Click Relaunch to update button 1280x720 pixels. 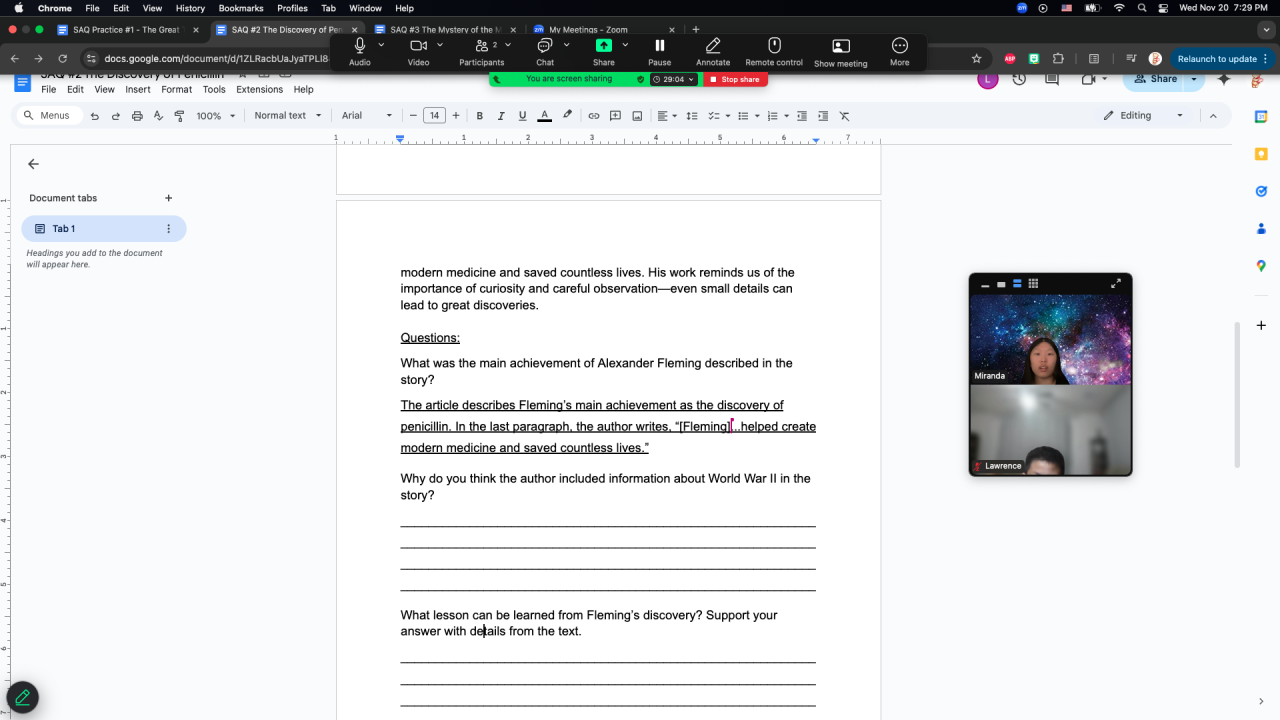(1216, 59)
